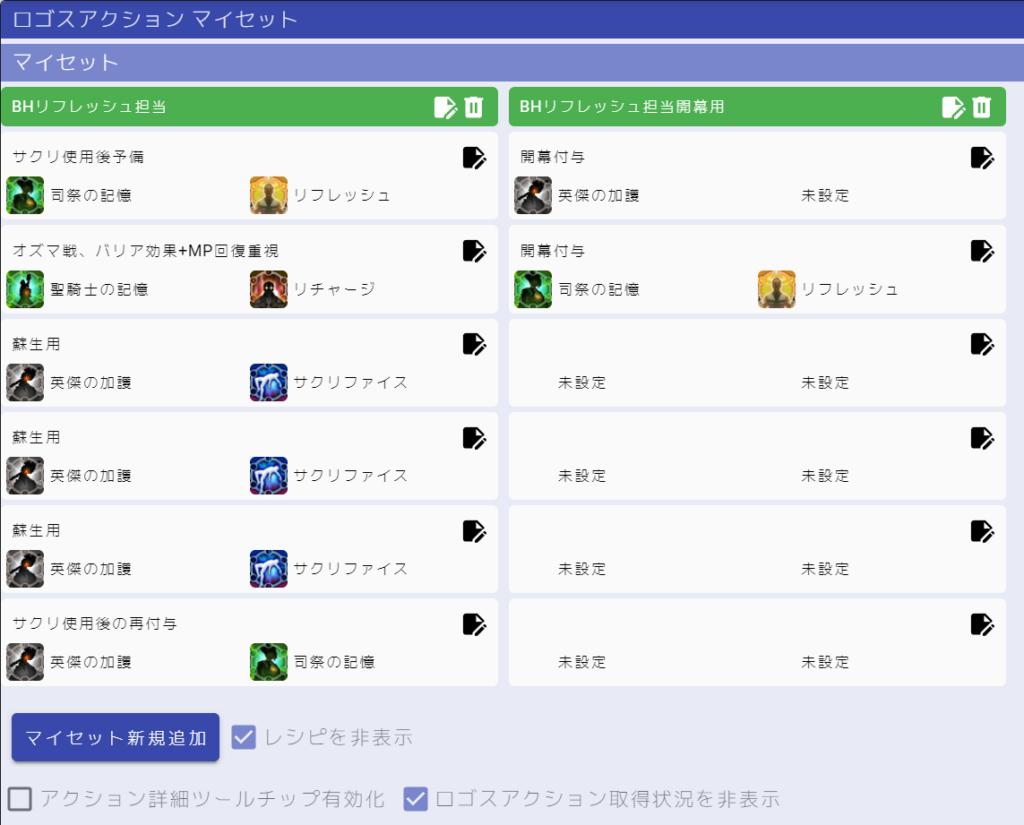Screen dimensions: 1024x825
Task: Click 司祭の記憶 icon in サクリ使用後予備 row
Action: 25,195
